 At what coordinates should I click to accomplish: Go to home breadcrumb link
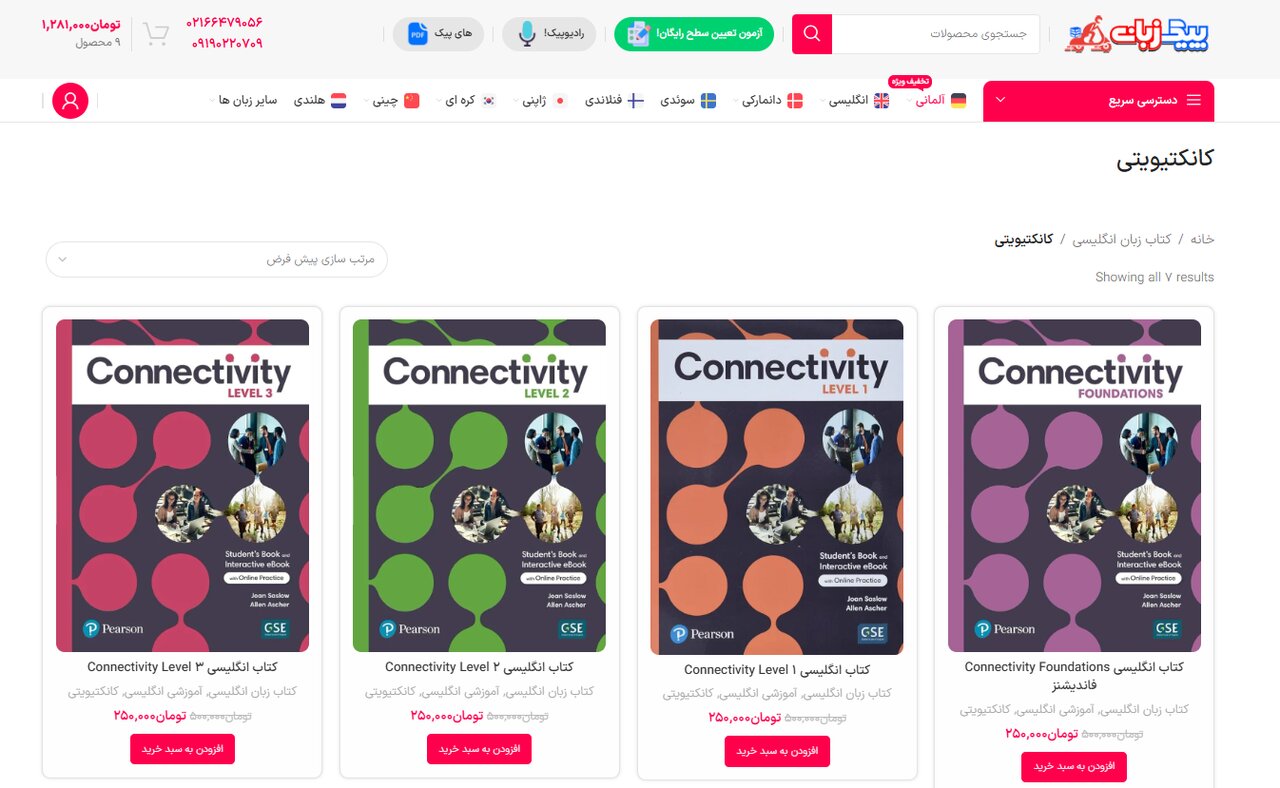(1201, 240)
